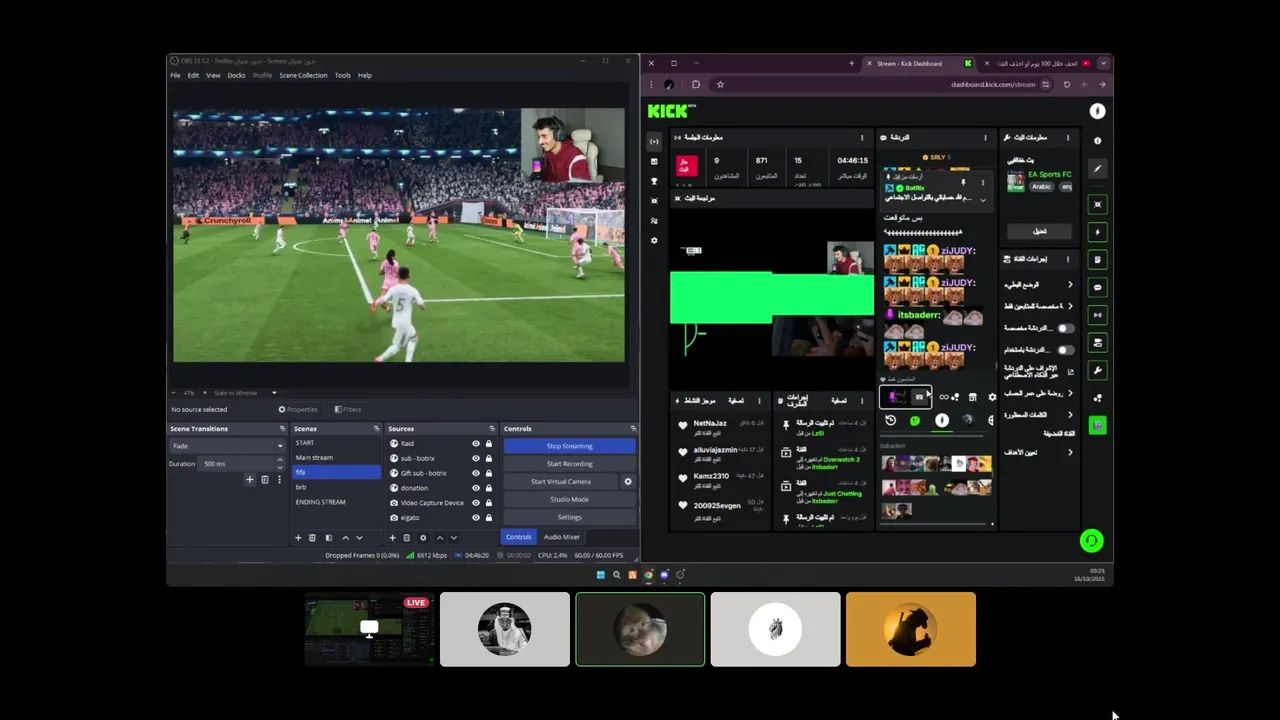The height and width of the screenshot is (720, 1280).
Task: Open Scene Transitions dock float icon
Action: (x=283, y=429)
